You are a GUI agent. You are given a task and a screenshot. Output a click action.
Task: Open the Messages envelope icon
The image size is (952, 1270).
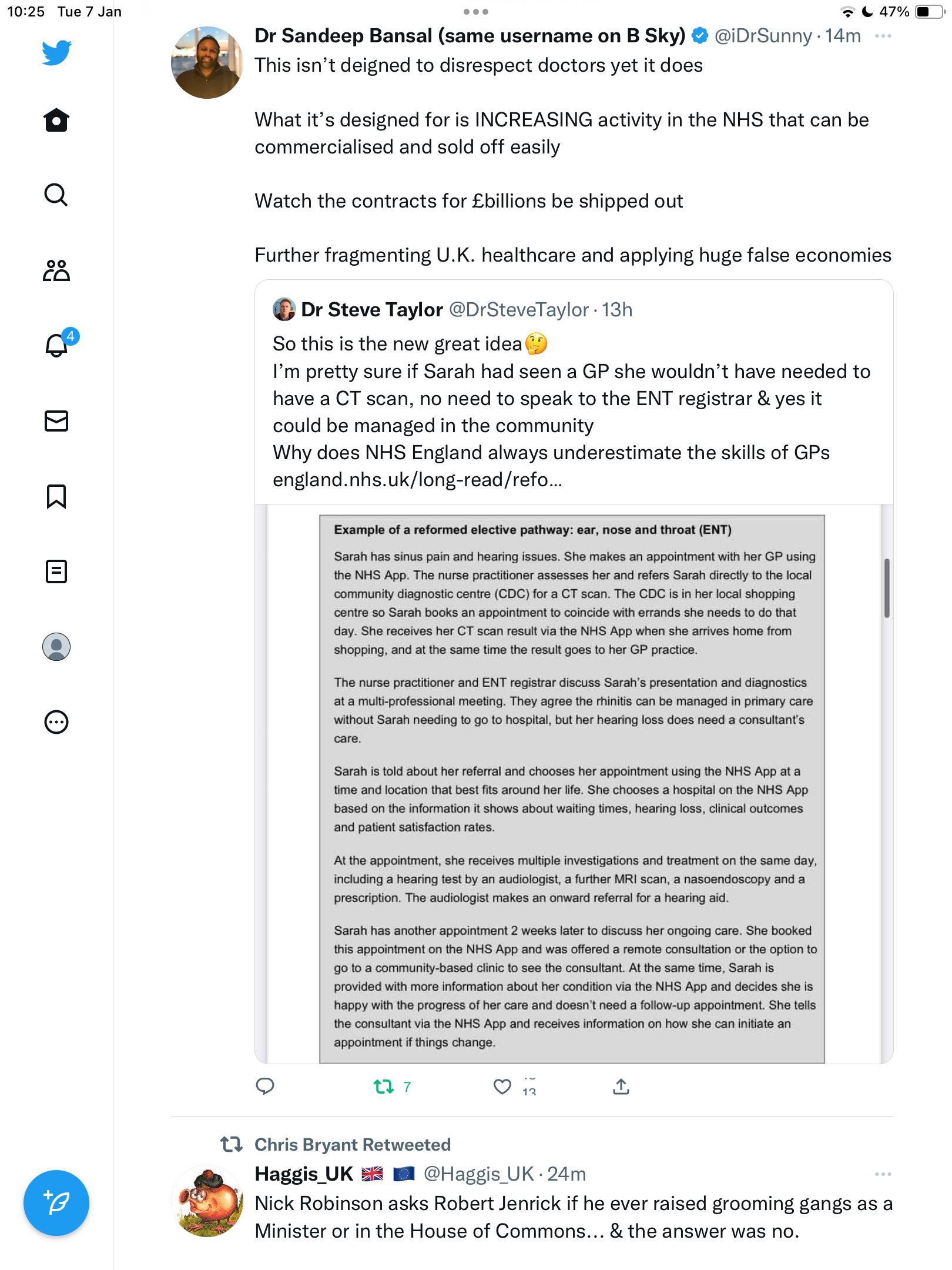tap(56, 421)
